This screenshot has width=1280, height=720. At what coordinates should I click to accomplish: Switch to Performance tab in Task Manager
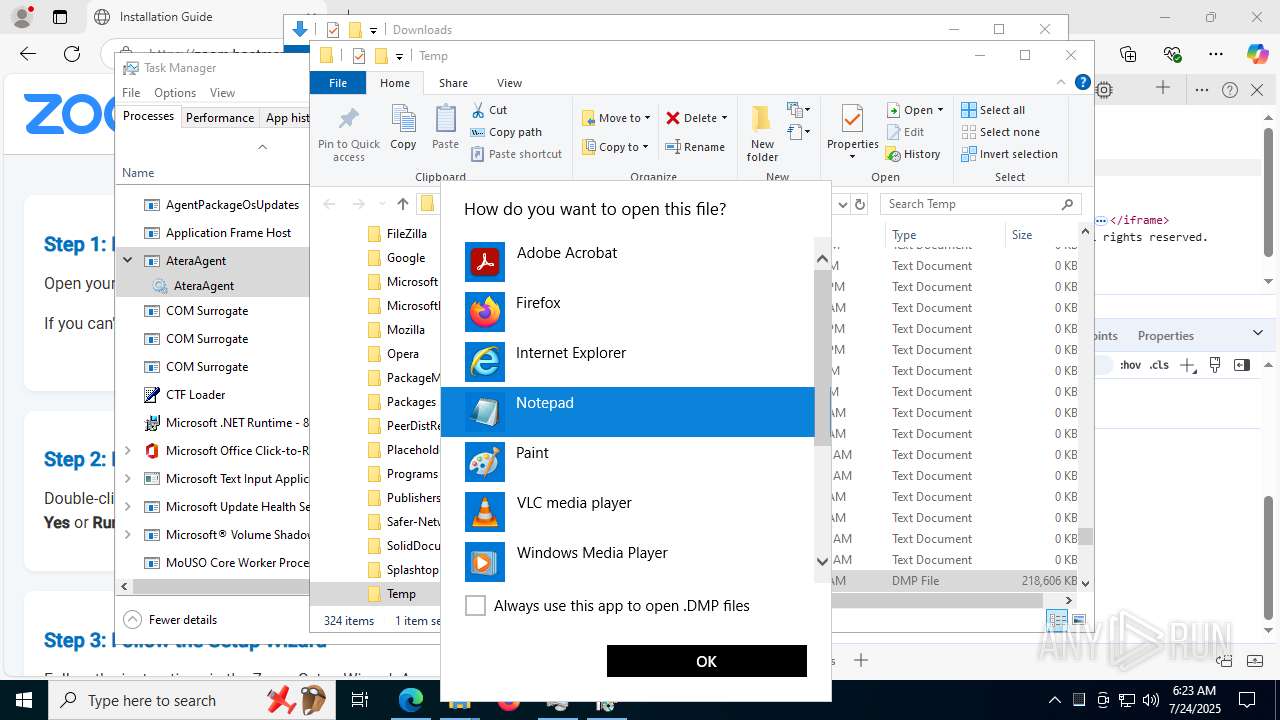click(x=220, y=117)
